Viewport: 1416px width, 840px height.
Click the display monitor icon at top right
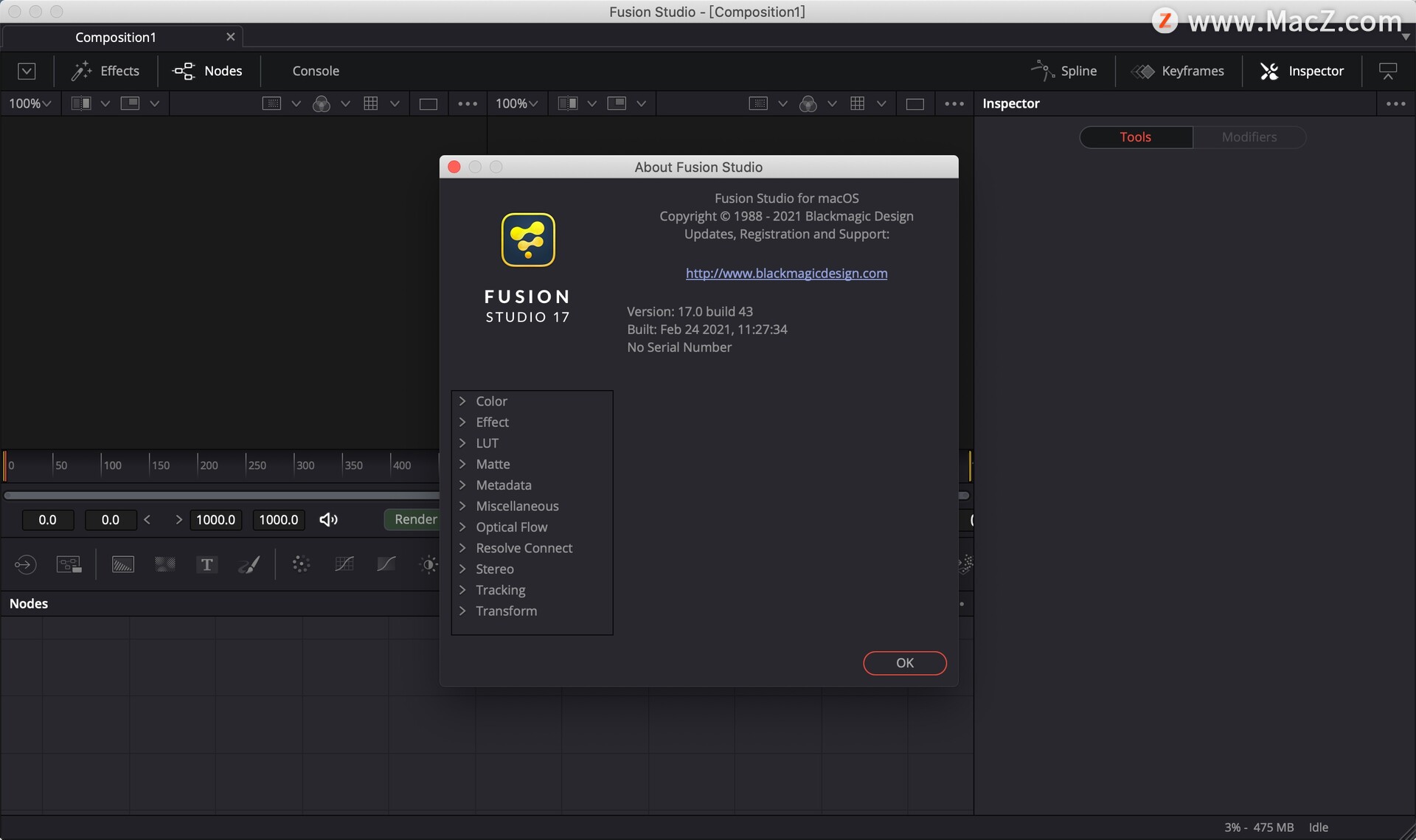coord(1387,71)
